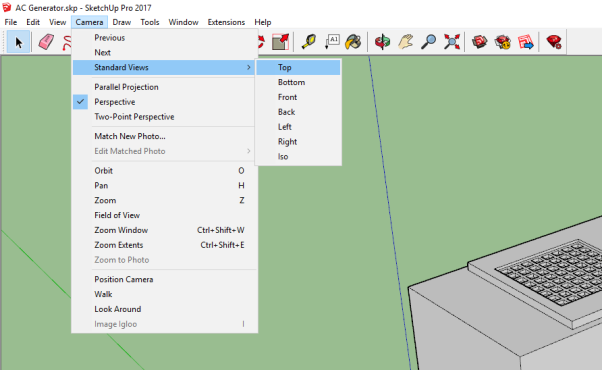Screen dimensions: 602x370
Task: Activate the Orbit tool icon
Action: (x=382, y=42)
